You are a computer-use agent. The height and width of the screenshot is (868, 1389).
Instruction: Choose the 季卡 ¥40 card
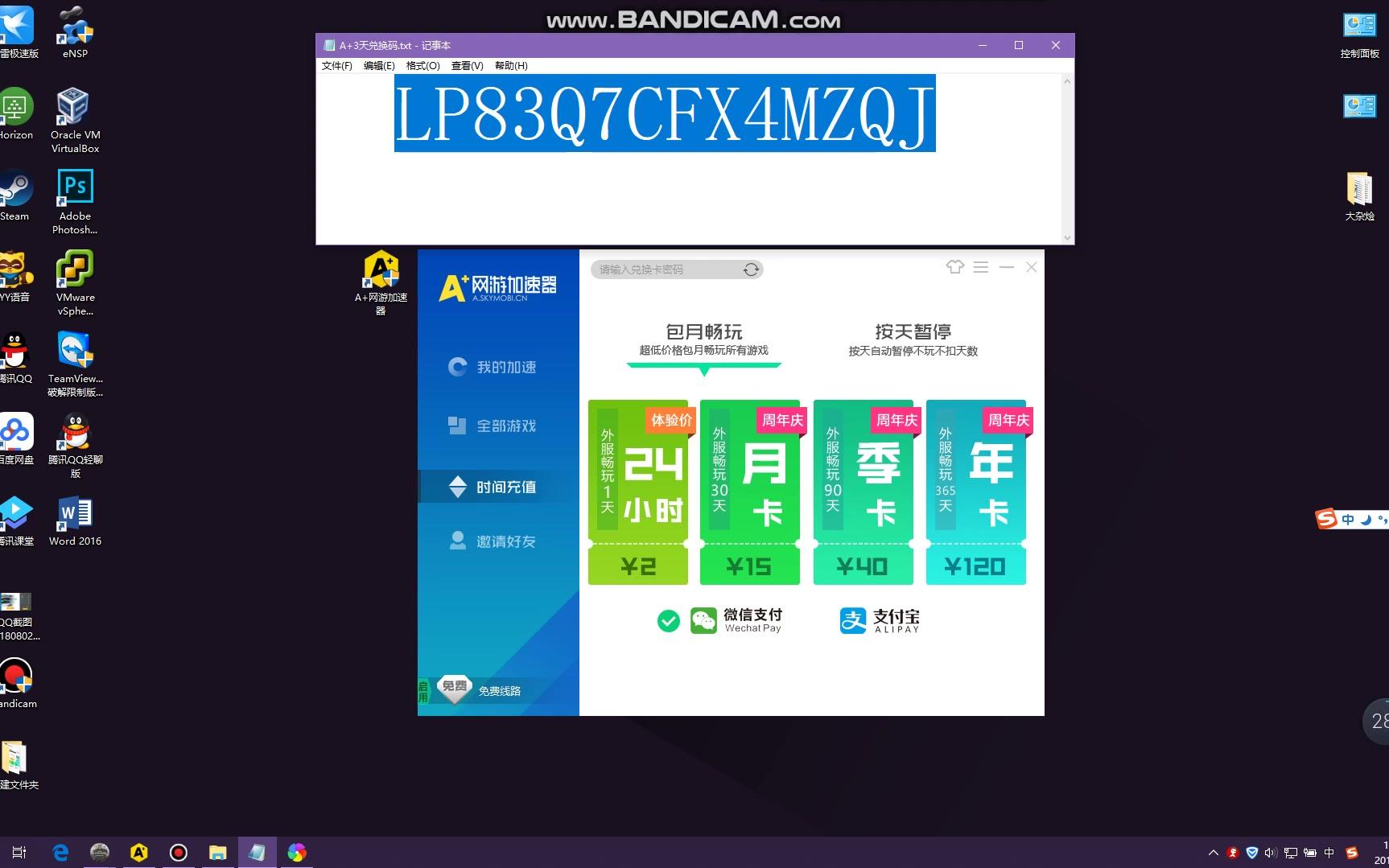click(863, 492)
